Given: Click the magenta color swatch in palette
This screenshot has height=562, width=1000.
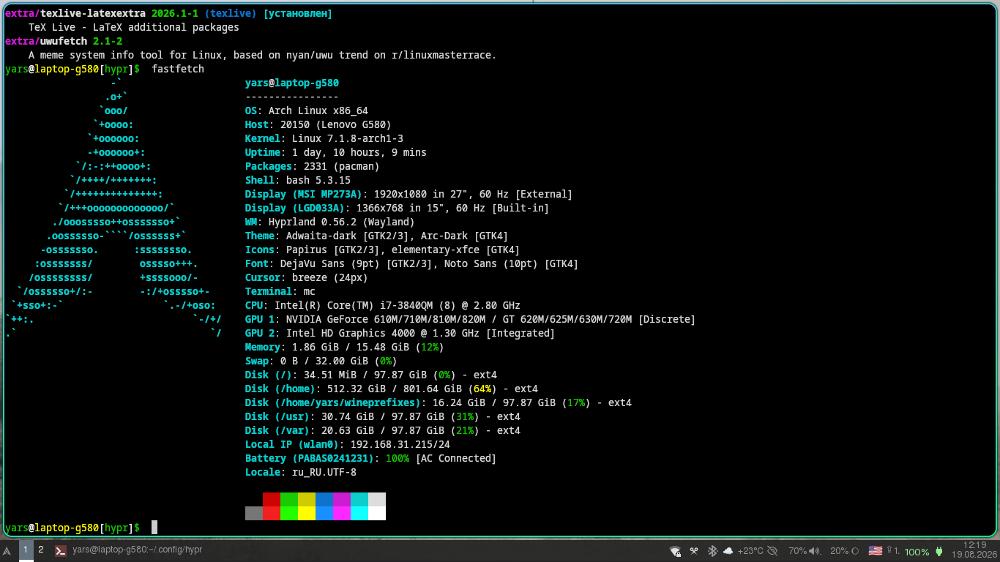Looking at the screenshot, I should (342, 506).
